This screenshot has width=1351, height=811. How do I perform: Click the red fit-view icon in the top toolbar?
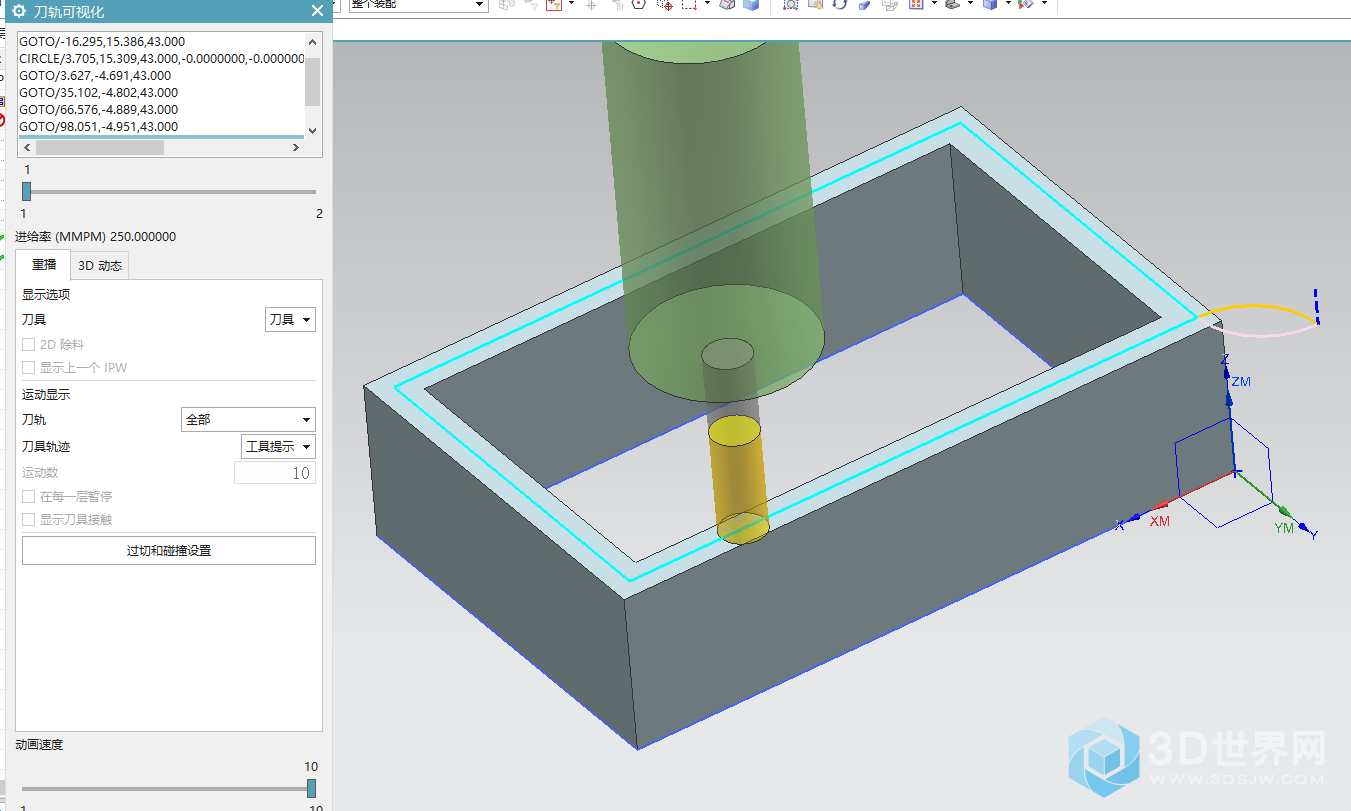pyautogui.click(x=915, y=5)
